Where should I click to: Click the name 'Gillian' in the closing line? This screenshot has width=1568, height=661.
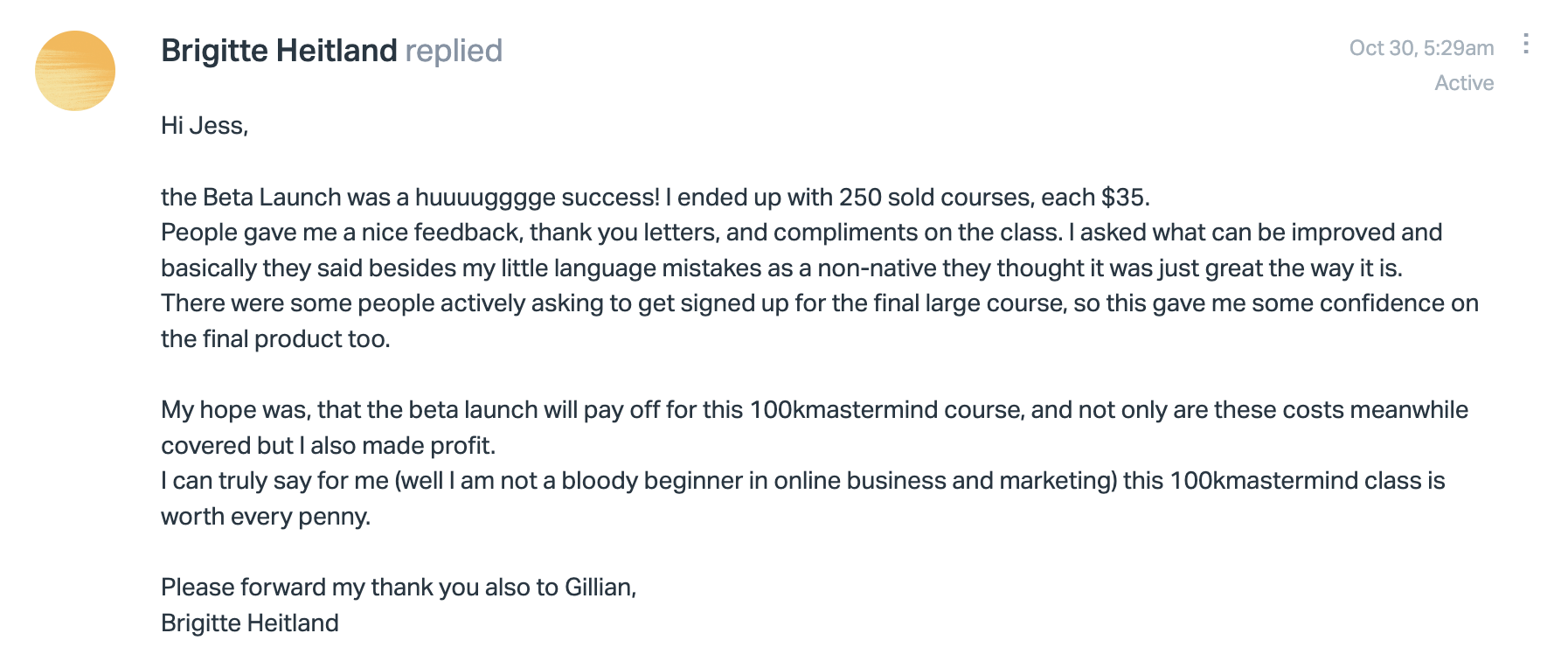[x=598, y=588]
